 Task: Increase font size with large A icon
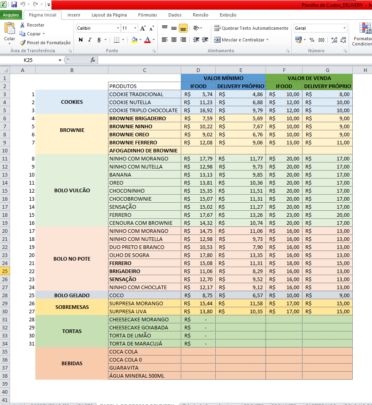pos(143,28)
